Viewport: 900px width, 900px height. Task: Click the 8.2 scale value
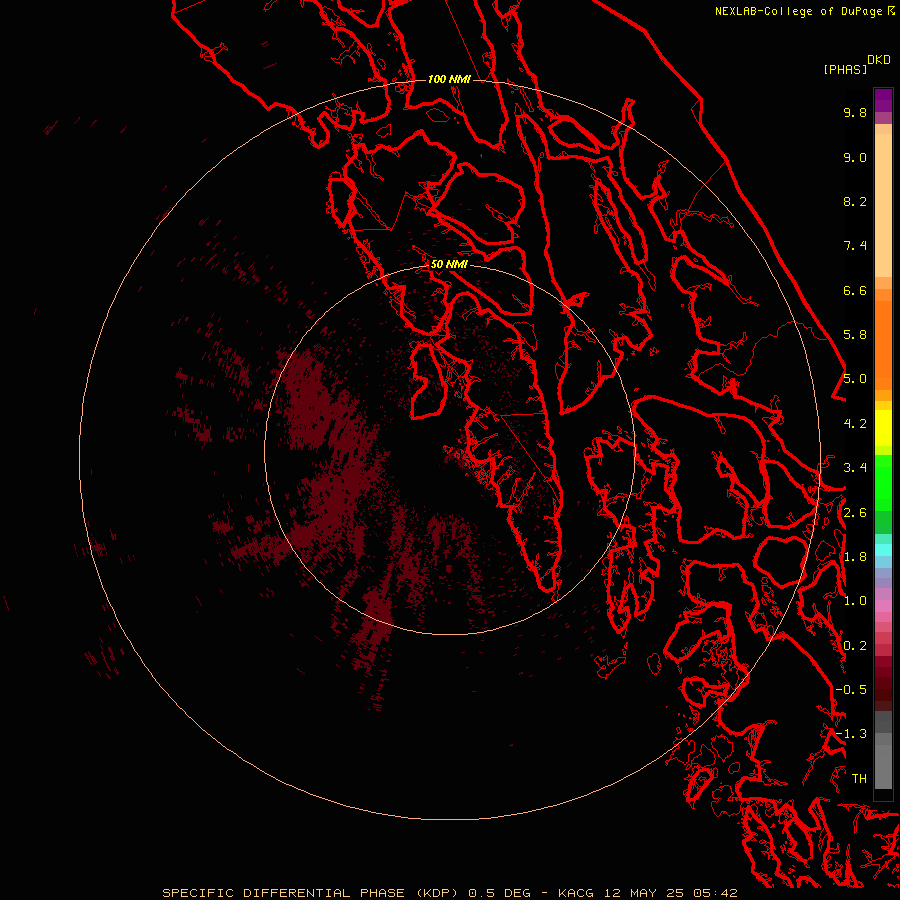click(x=855, y=201)
